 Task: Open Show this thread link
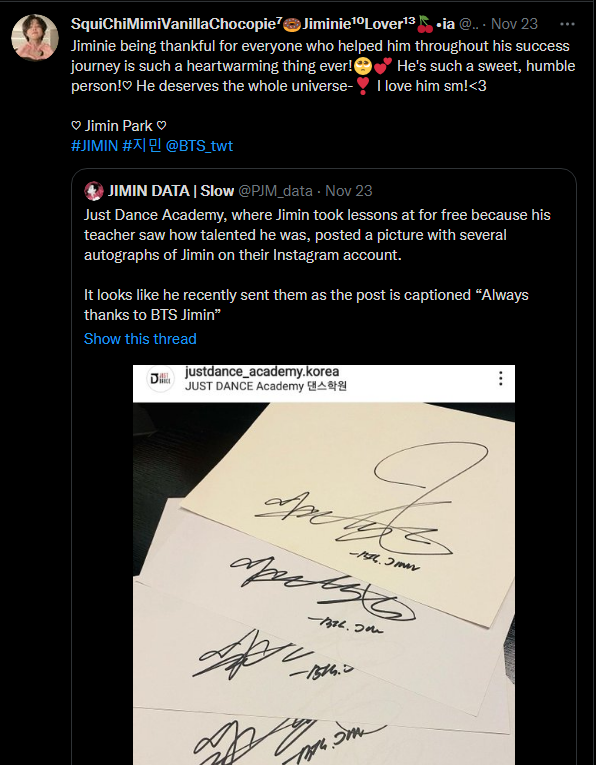(140, 339)
